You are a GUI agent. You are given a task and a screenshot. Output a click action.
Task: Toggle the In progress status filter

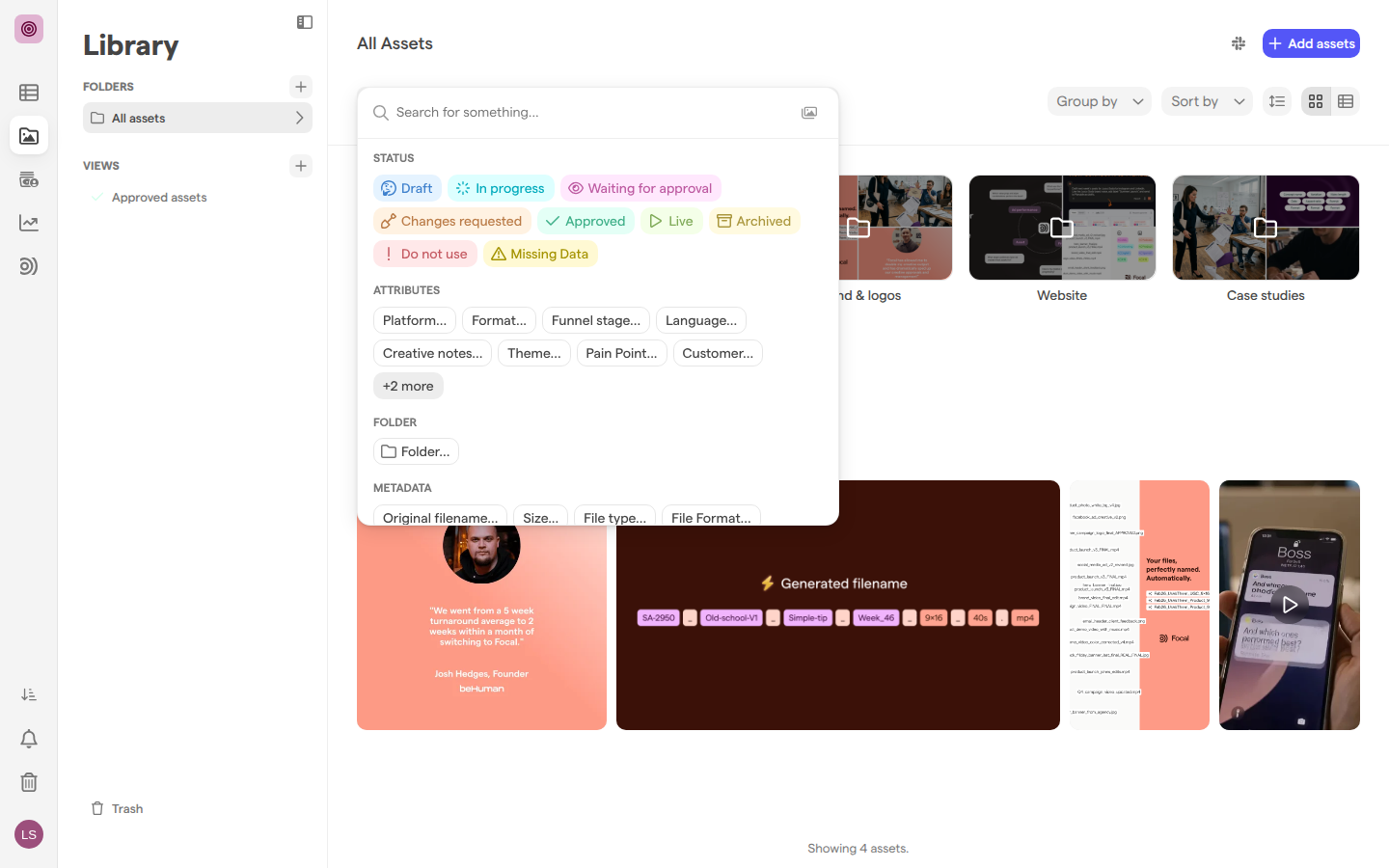[x=501, y=188]
